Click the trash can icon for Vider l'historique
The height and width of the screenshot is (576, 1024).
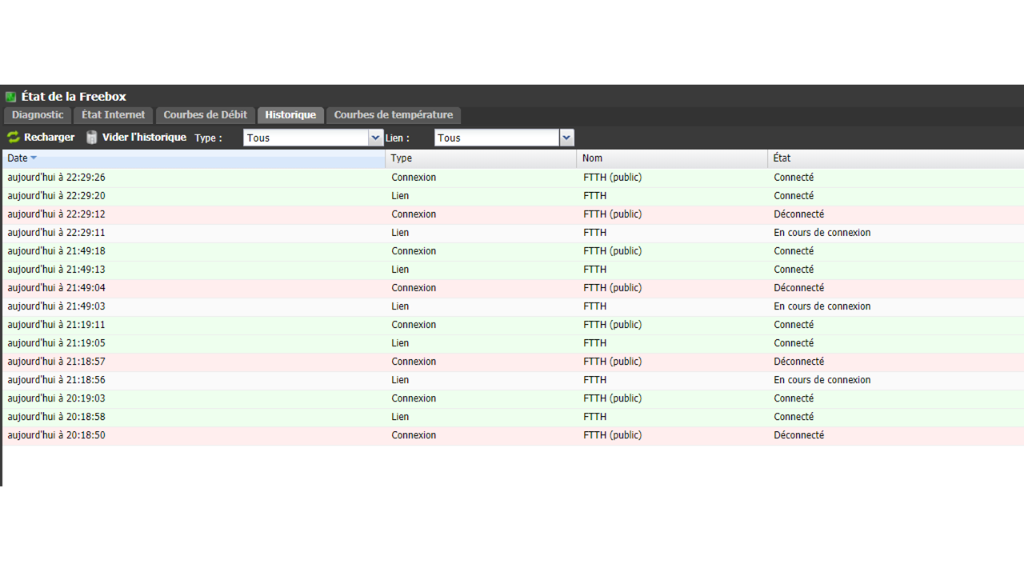[92, 137]
